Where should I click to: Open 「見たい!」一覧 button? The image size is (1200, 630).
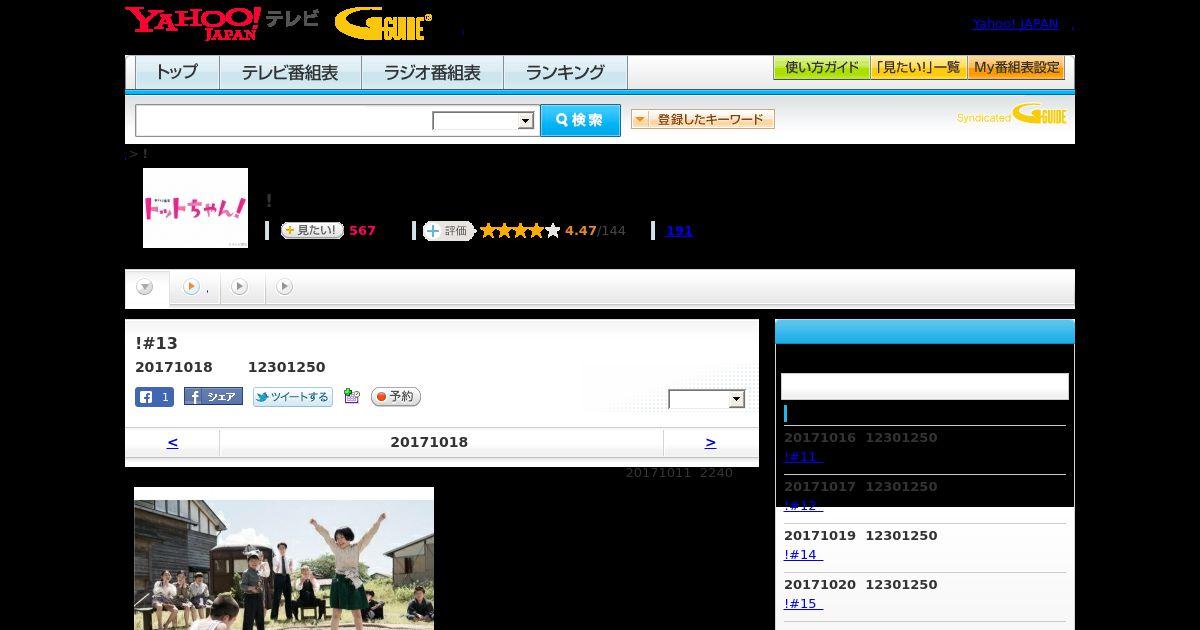919,68
